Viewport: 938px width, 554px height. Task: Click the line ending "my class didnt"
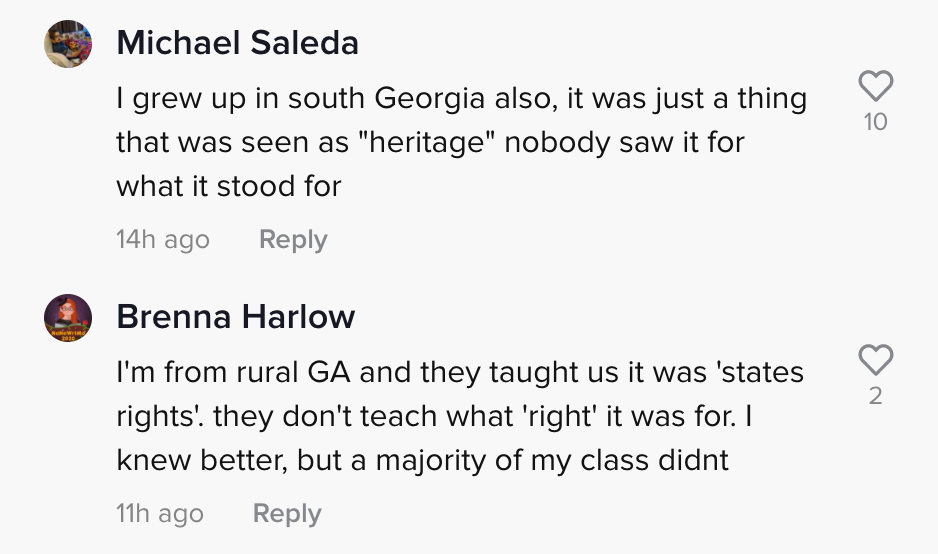pyautogui.click(x=422, y=461)
